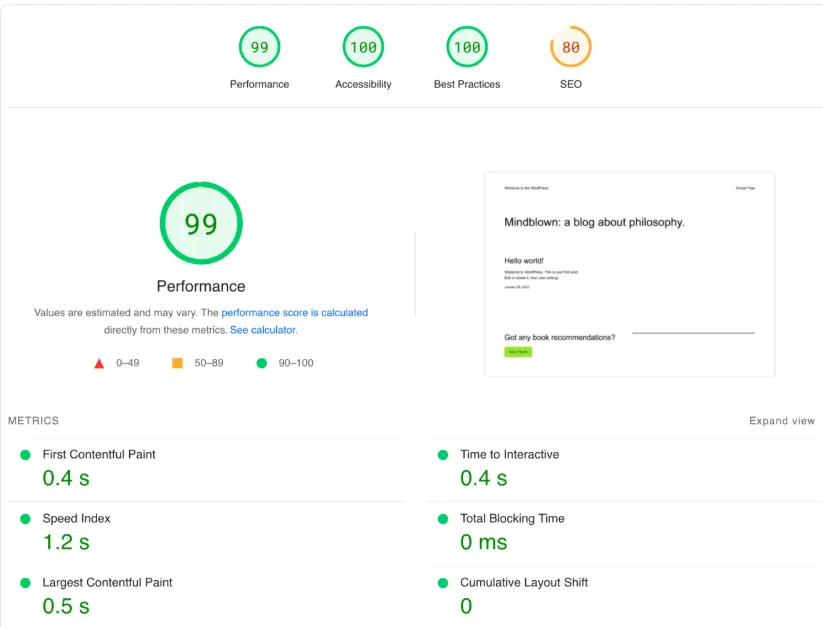Jump to the SEO score gauge showing 80
Screen dimensions: 823x627
(x=571, y=47)
